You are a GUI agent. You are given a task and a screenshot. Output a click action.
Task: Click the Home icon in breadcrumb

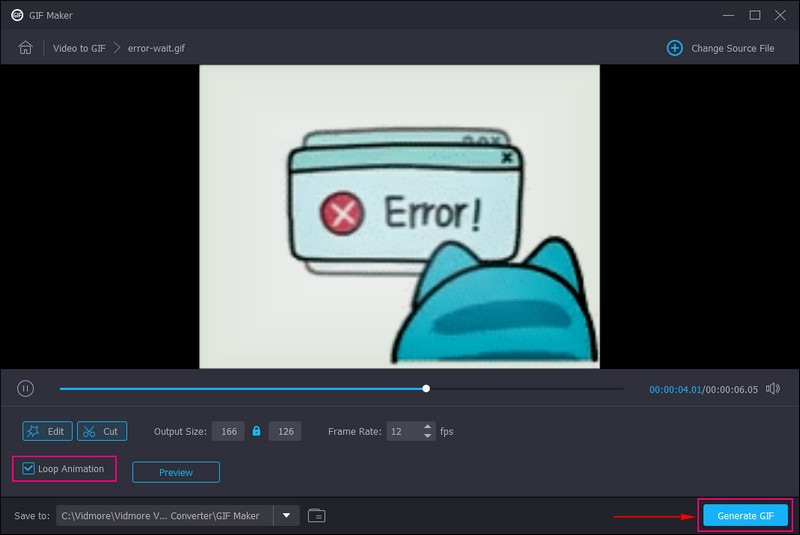click(26, 48)
